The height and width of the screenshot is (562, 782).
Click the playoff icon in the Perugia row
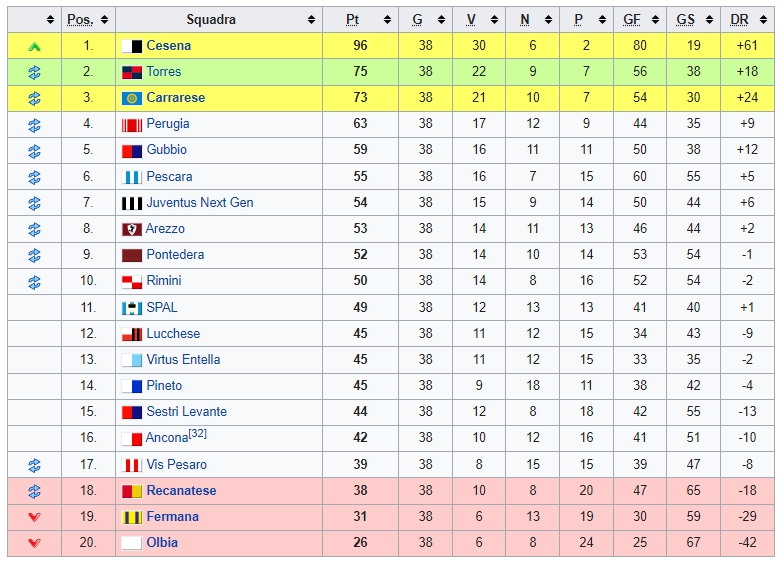click(34, 124)
